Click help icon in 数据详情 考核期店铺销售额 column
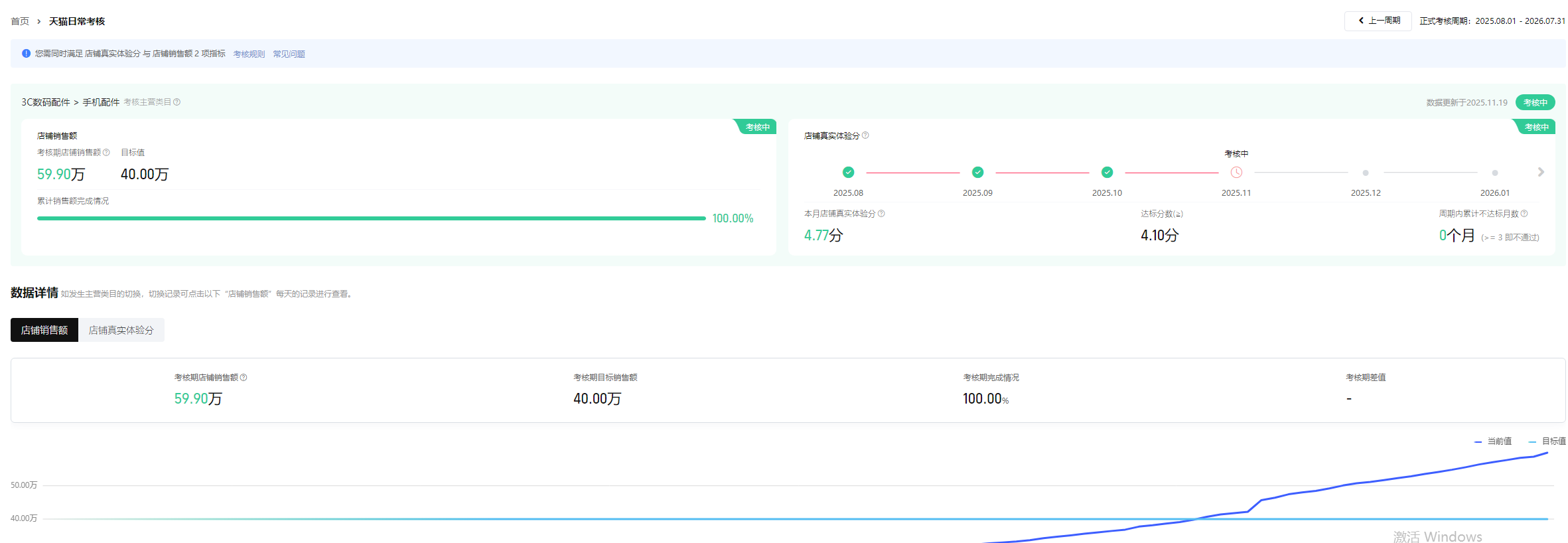This screenshot has width=1568, height=543. (244, 377)
